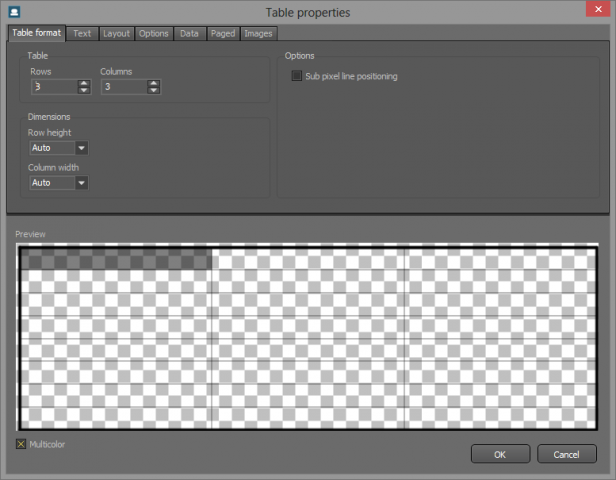Open the Column width dropdown
The image size is (616, 480).
click(x=59, y=183)
